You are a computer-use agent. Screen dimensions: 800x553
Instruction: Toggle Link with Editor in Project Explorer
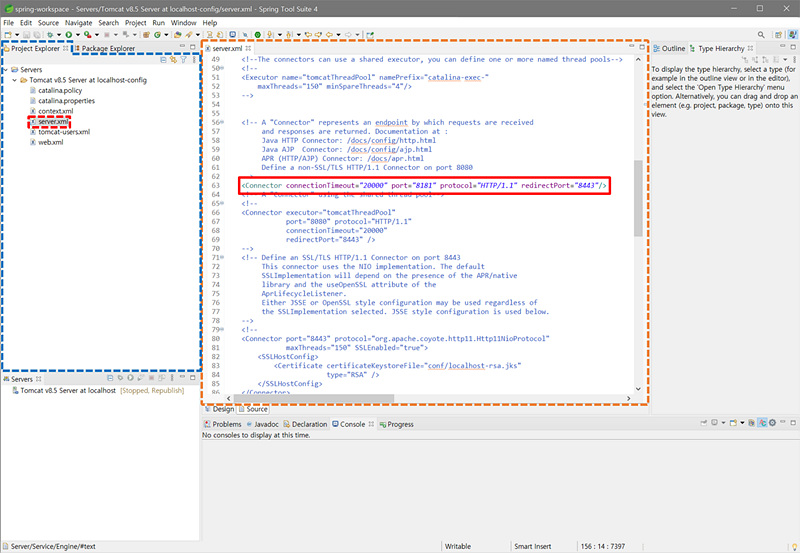173,60
